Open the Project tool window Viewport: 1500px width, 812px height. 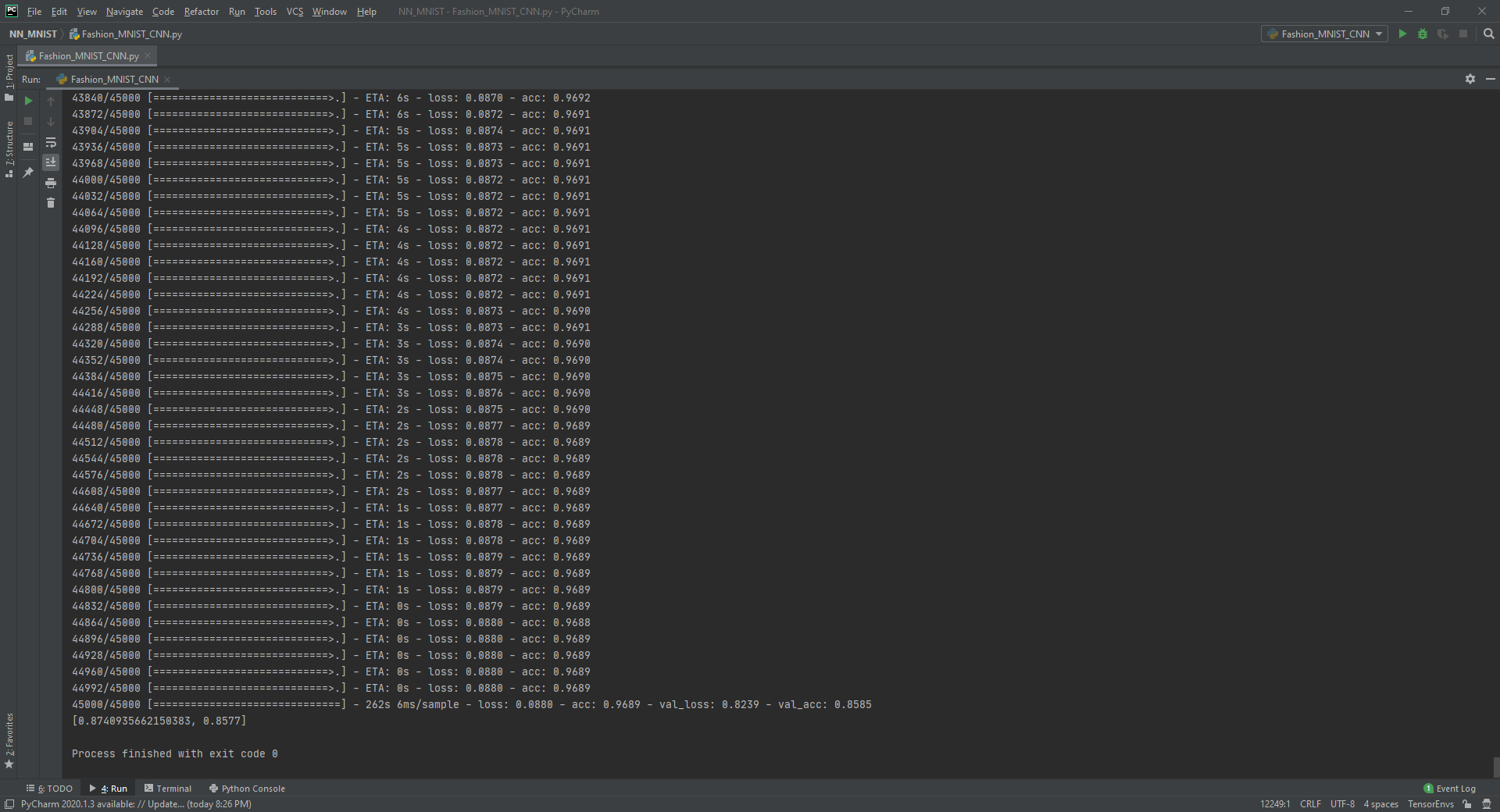(9, 77)
